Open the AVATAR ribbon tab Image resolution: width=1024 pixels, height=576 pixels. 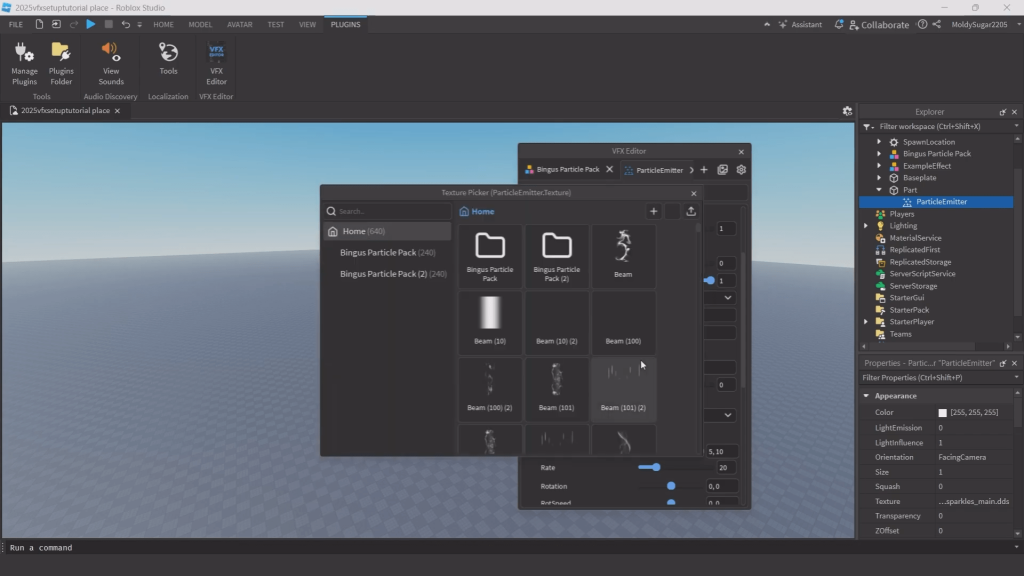tap(240, 24)
